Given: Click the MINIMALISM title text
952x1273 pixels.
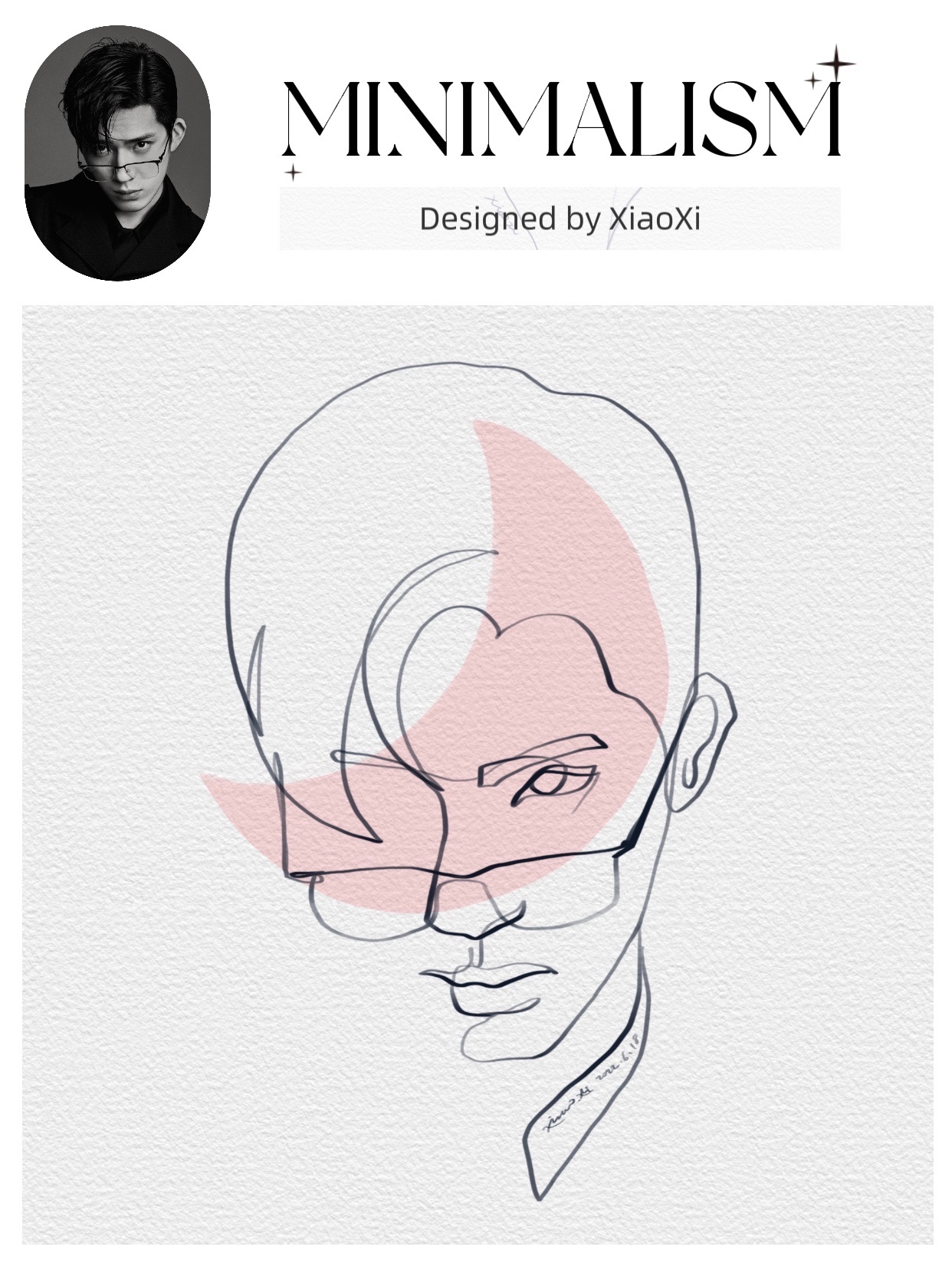Looking at the screenshot, I should [561, 119].
